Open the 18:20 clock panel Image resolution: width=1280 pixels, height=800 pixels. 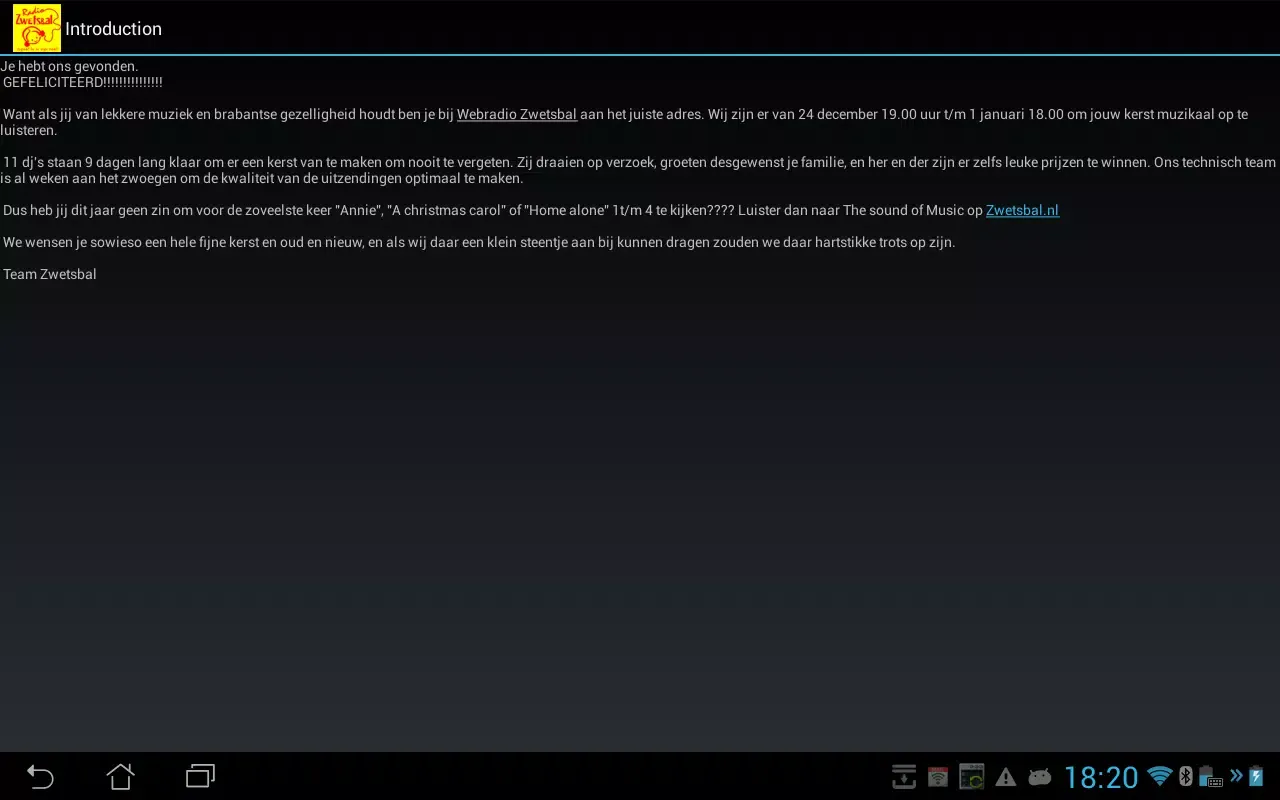click(x=1101, y=777)
